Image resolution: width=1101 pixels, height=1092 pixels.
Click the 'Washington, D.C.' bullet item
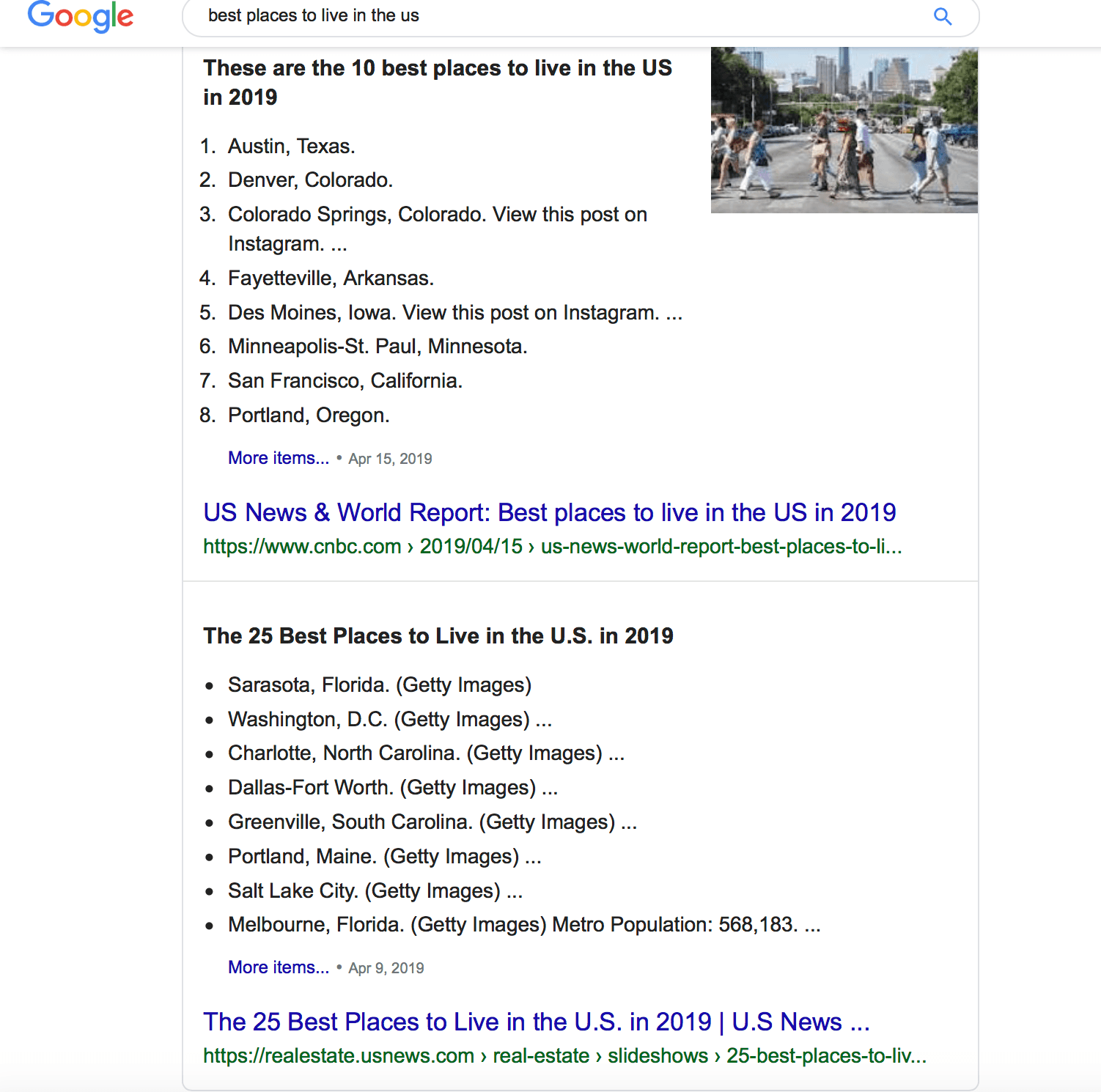click(390, 720)
